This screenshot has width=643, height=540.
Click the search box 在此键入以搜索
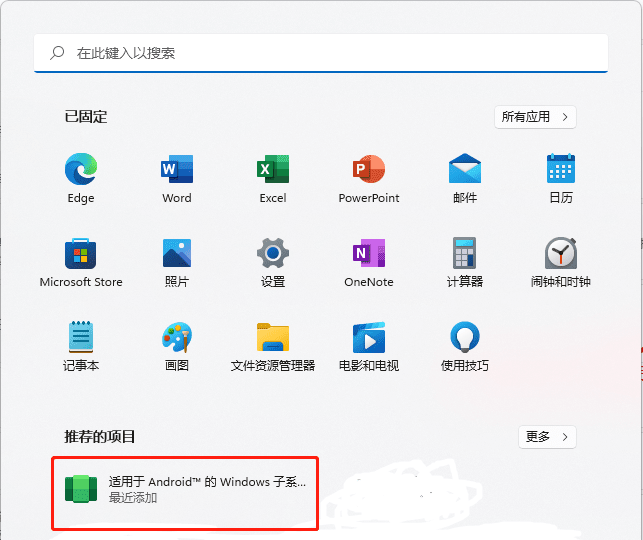pyautogui.click(x=321, y=53)
